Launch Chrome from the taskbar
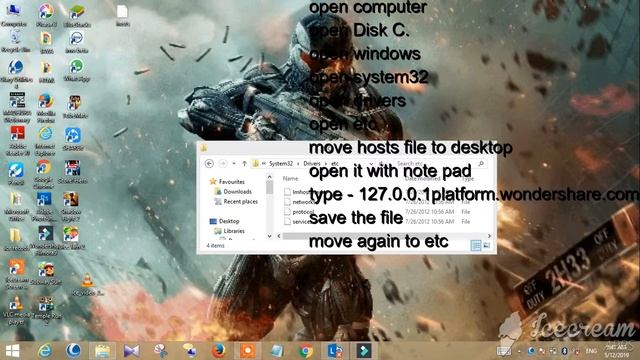Viewport: 640px width, 360px height. pos(306,351)
